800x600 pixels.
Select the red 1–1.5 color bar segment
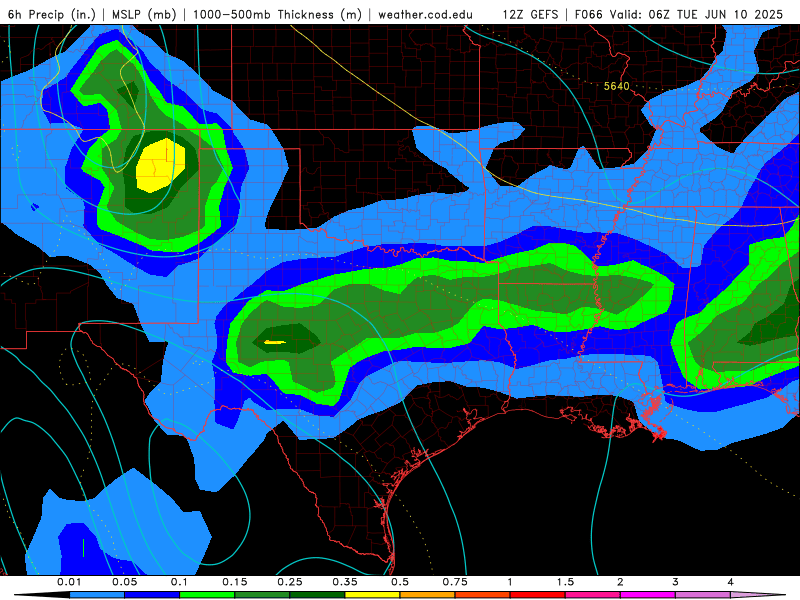[538, 595]
